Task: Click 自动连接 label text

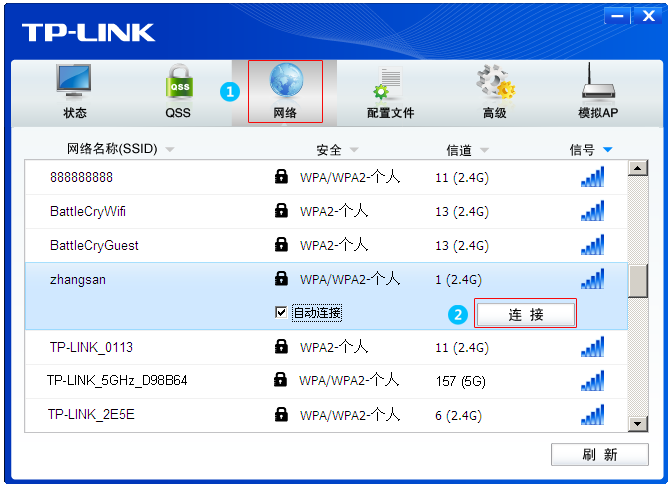Action: pos(317,313)
